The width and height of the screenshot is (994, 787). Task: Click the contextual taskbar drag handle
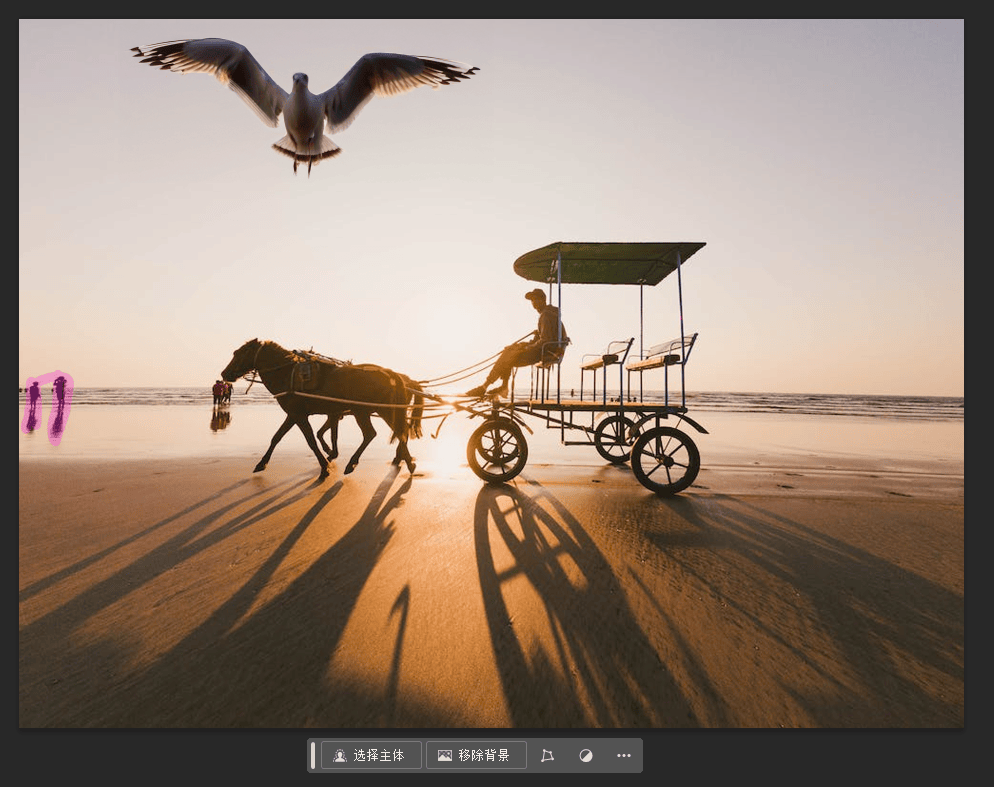313,755
